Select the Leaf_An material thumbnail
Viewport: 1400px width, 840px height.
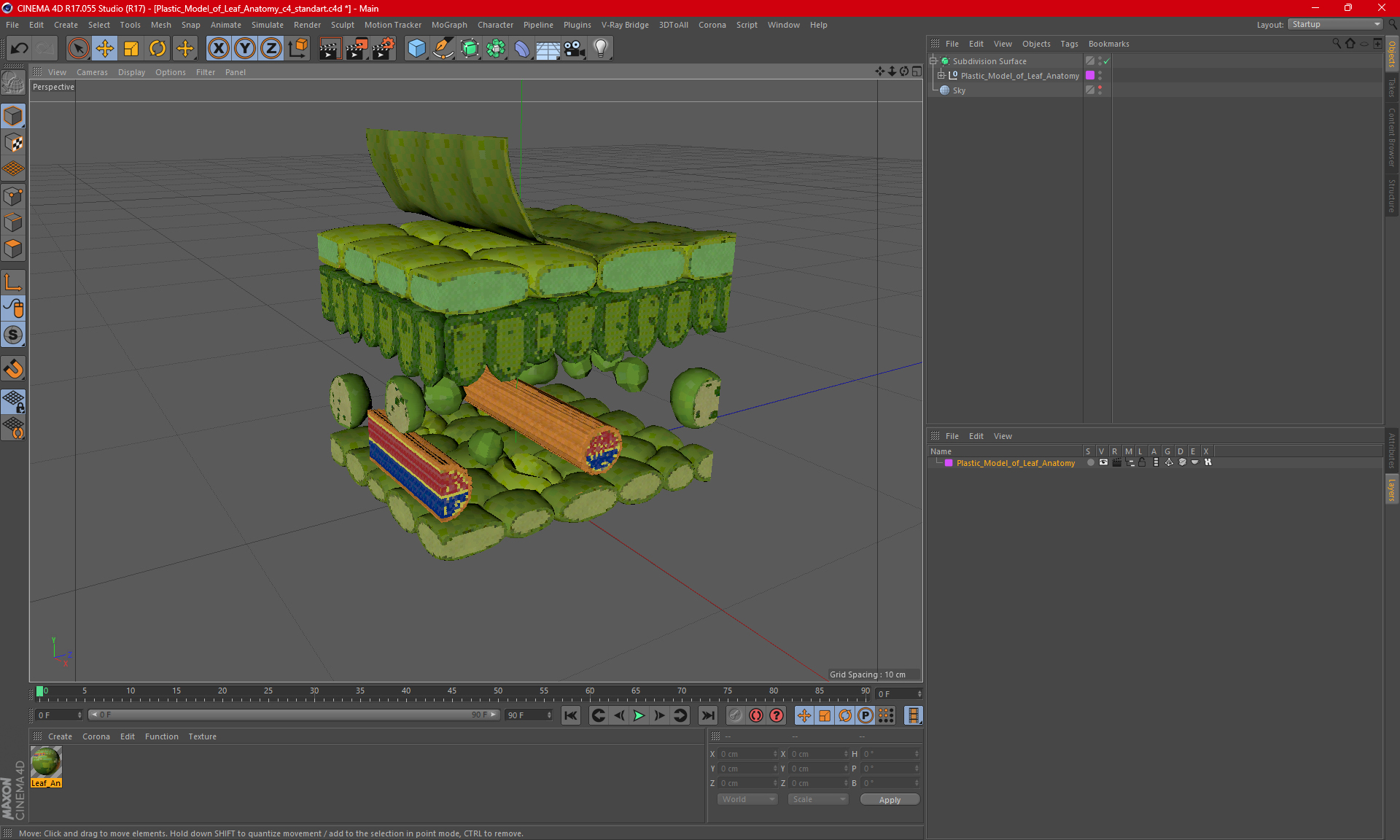pyautogui.click(x=46, y=763)
